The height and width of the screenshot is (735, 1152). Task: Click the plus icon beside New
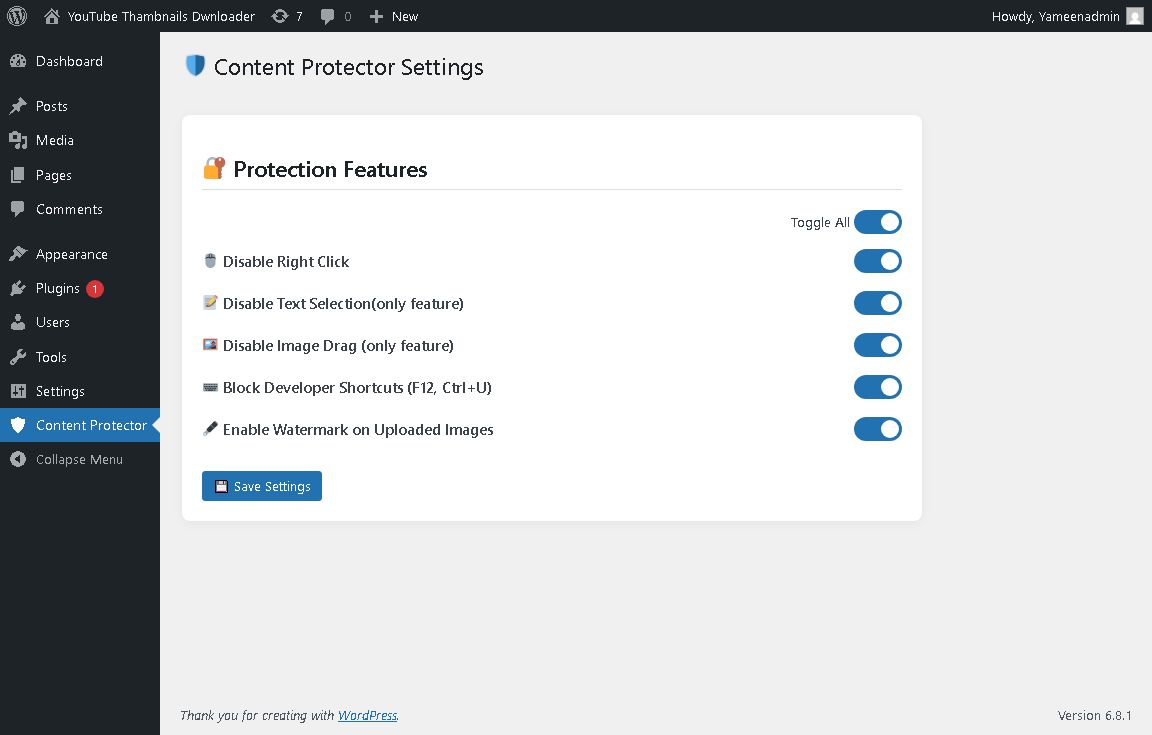click(x=376, y=16)
